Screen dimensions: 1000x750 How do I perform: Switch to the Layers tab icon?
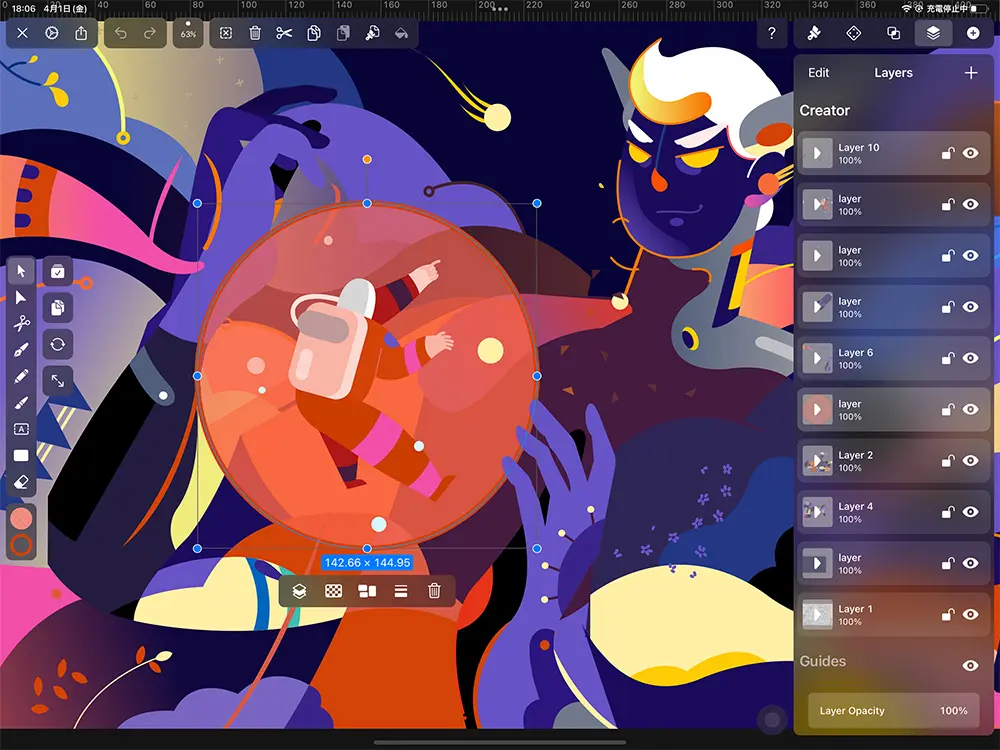click(933, 33)
